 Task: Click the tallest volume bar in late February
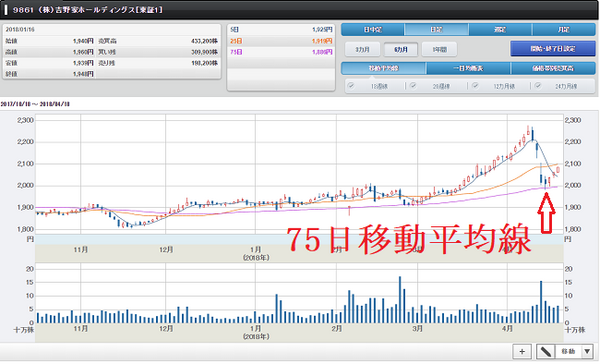pos(400,300)
